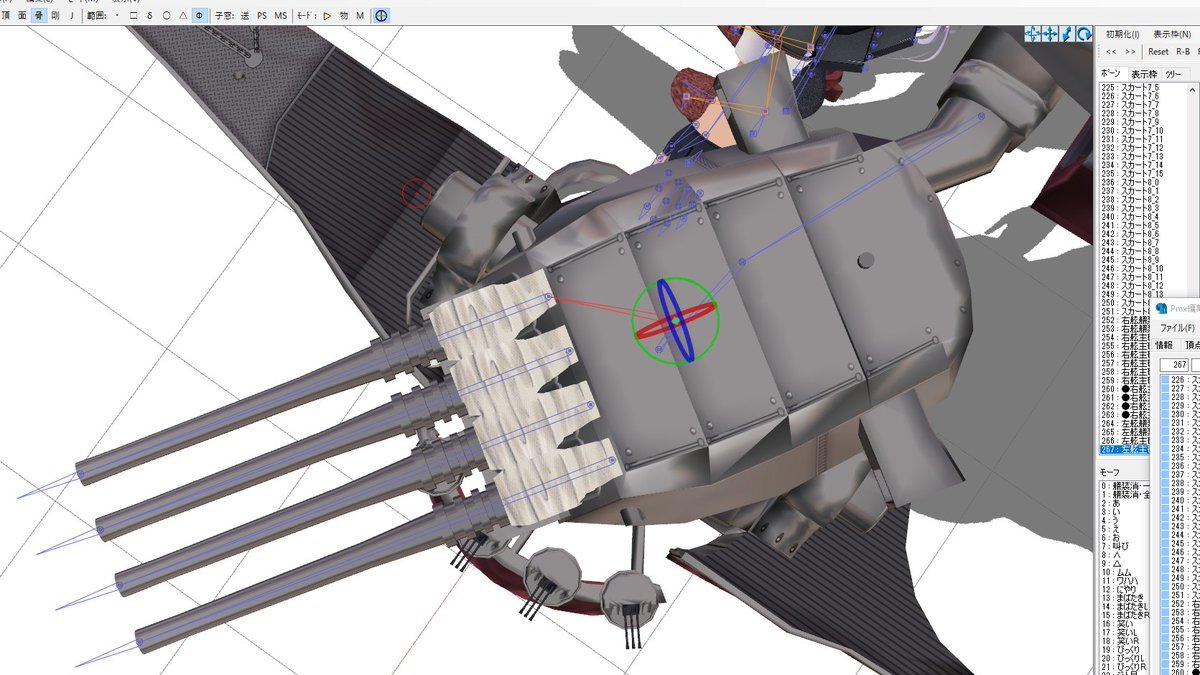Toggle the MS sub-window button
The image size is (1200, 675).
pyautogui.click(x=280, y=16)
